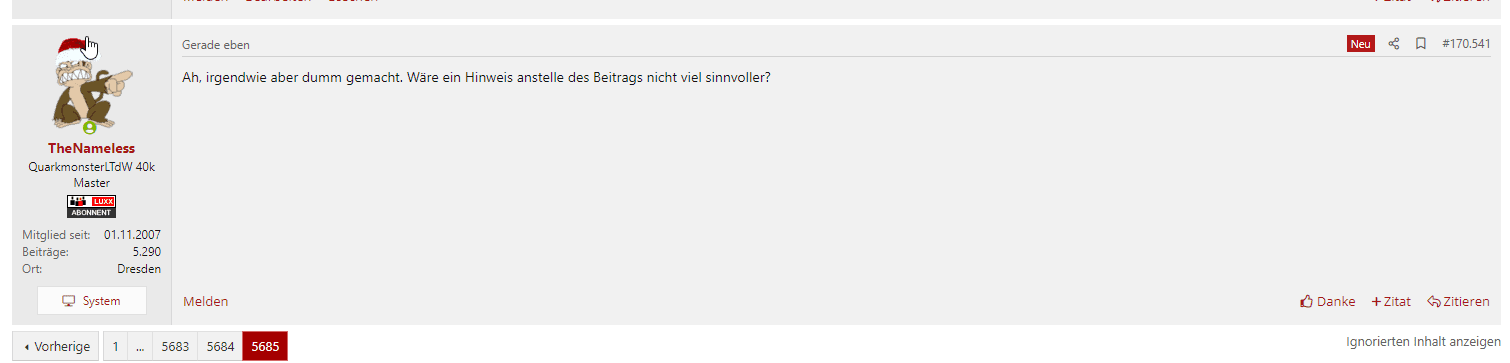Viewport: 1510px width, 363px height.
Task: Jump to page 1 of the thread
Action: coord(115,346)
